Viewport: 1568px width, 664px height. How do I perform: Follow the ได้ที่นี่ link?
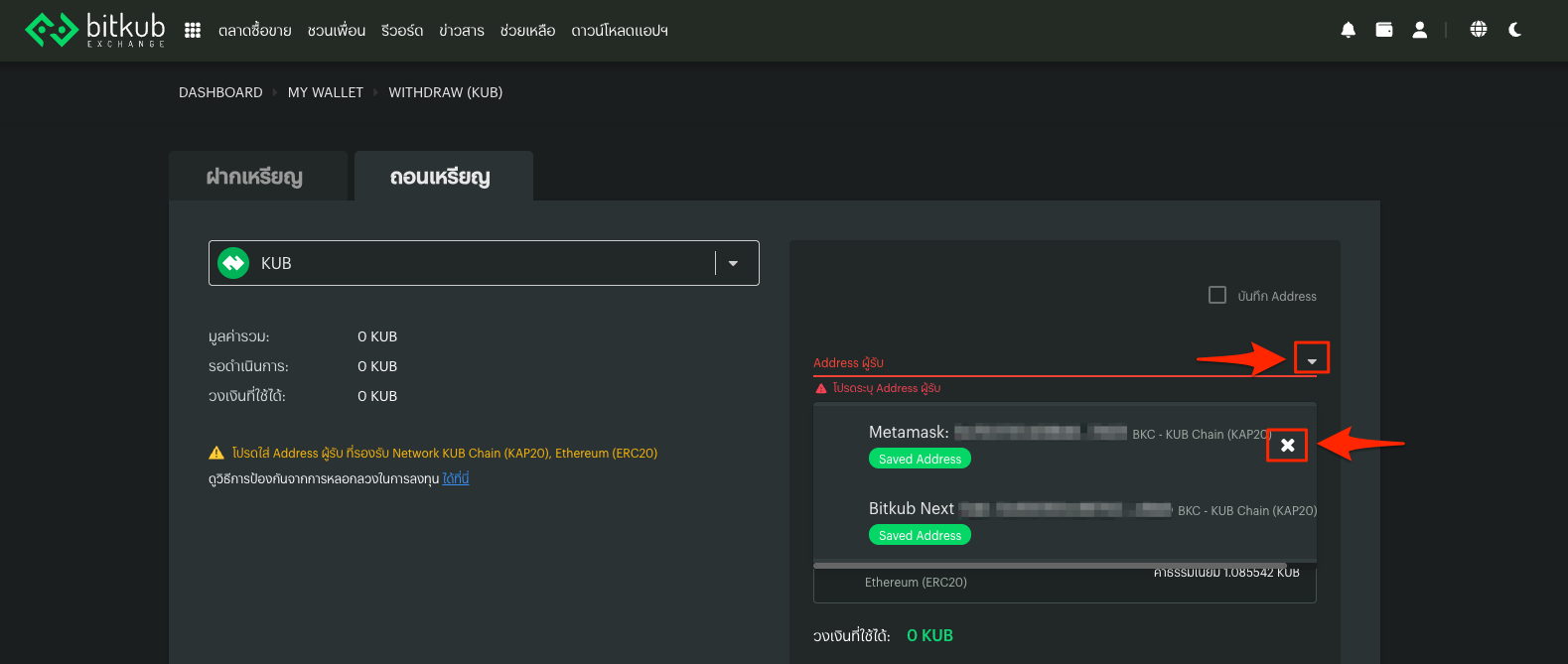click(x=456, y=478)
